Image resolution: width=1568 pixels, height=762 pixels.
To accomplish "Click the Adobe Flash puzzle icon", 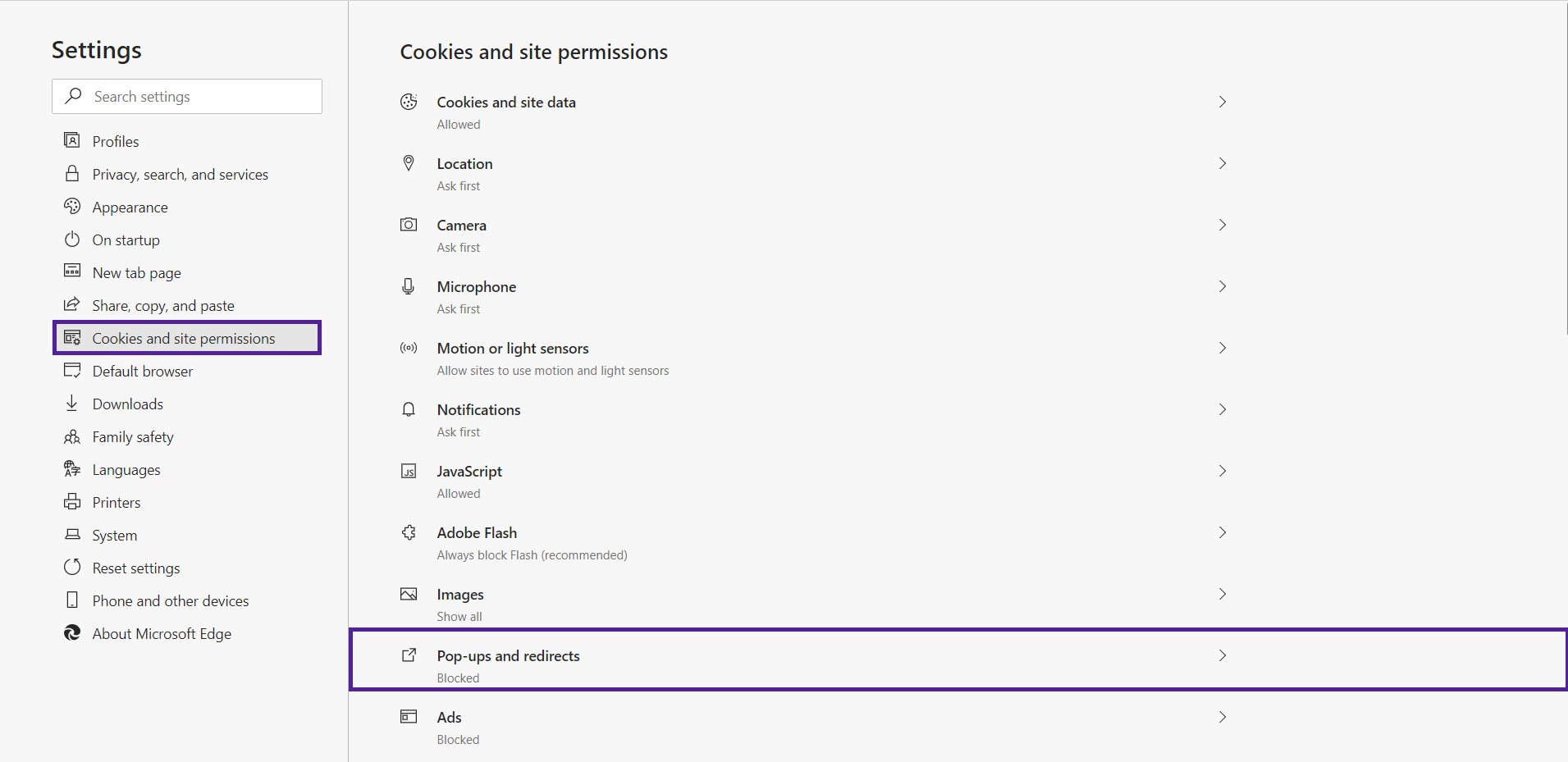I will point(409,532).
